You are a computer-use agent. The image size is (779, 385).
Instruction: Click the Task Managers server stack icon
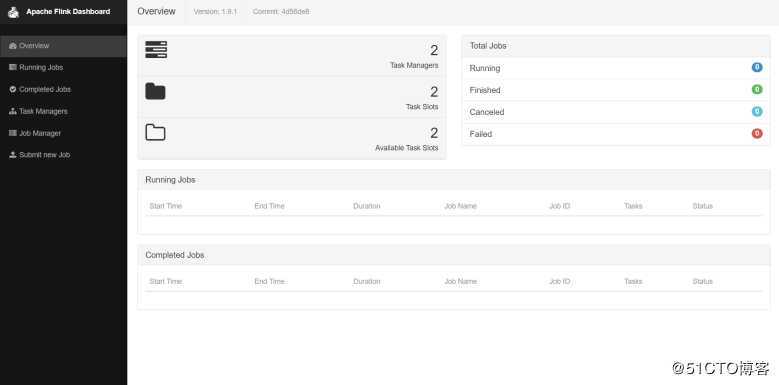[x=156, y=50]
